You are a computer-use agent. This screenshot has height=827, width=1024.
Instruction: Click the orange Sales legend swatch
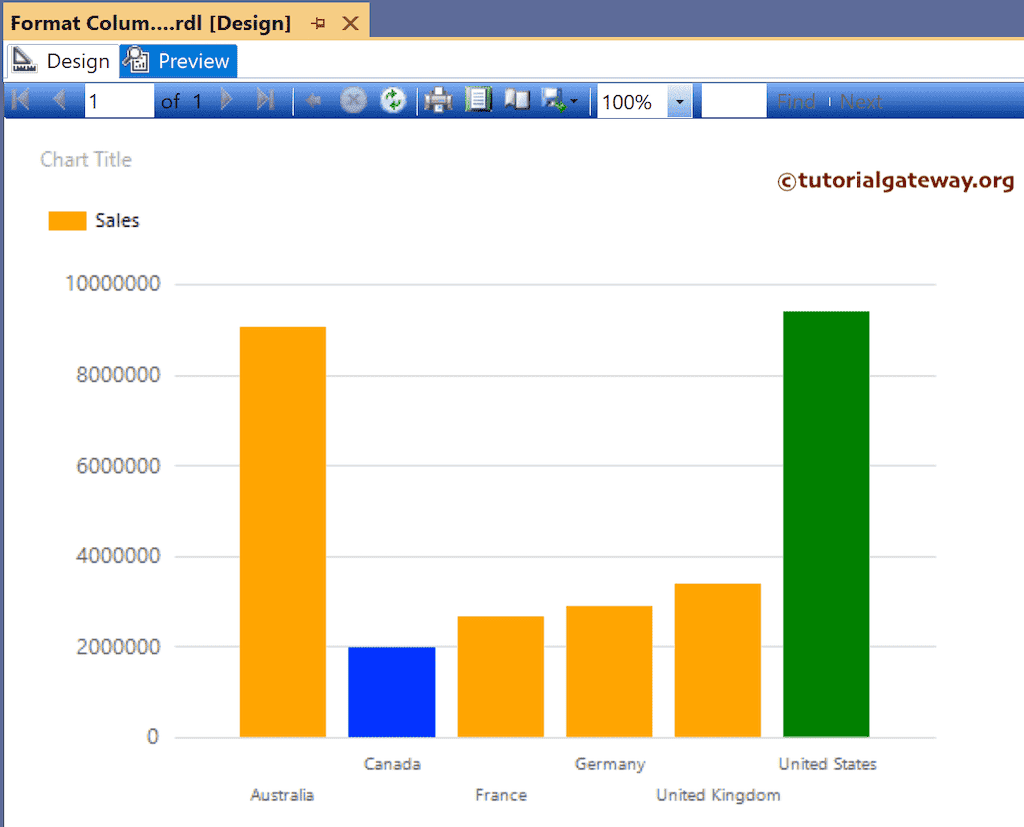click(x=66, y=220)
